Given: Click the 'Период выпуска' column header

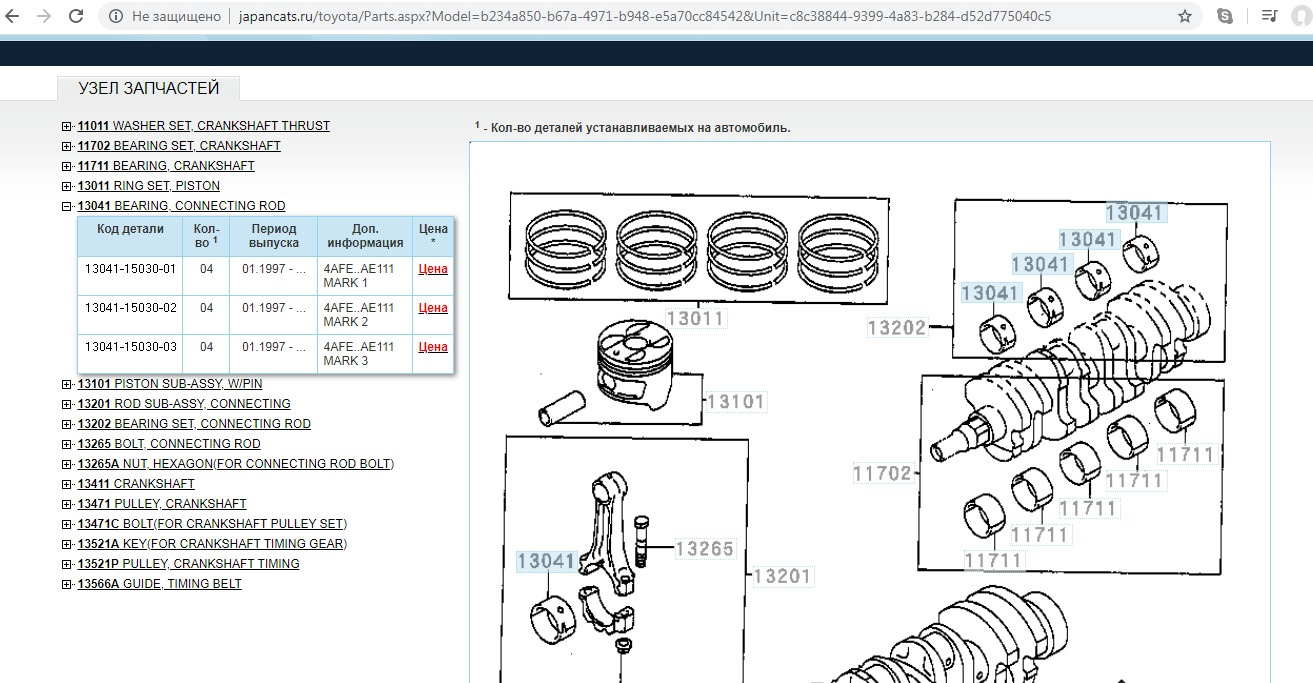Looking at the screenshot, I should coord(274,236).
